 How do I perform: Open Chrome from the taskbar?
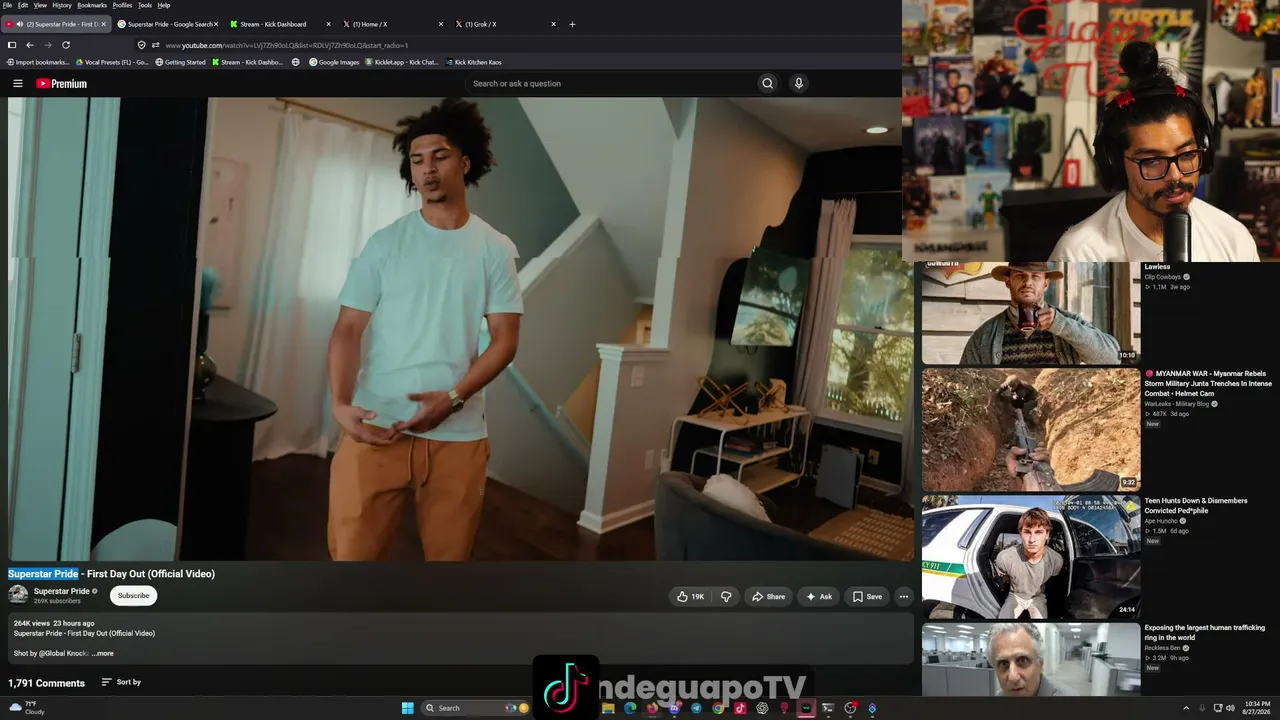pyautogui.click(x=718, y=708)
